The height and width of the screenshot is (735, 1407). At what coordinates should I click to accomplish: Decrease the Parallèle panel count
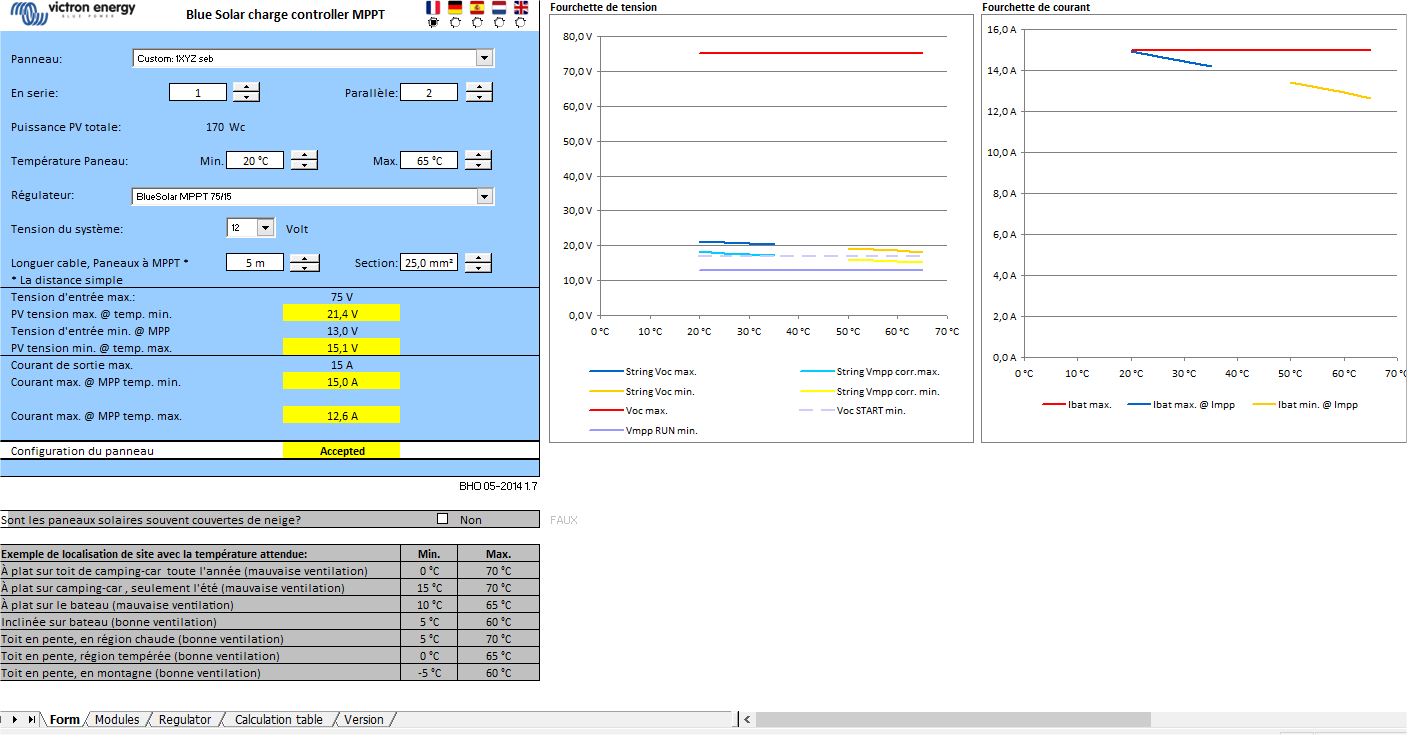click(x=479, y=97)
